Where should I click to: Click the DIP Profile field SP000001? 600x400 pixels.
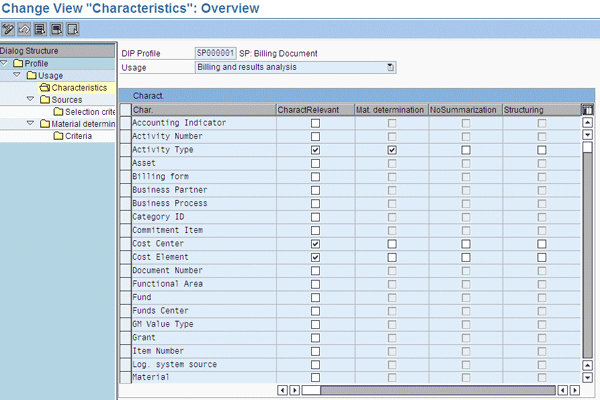point(215,53)
